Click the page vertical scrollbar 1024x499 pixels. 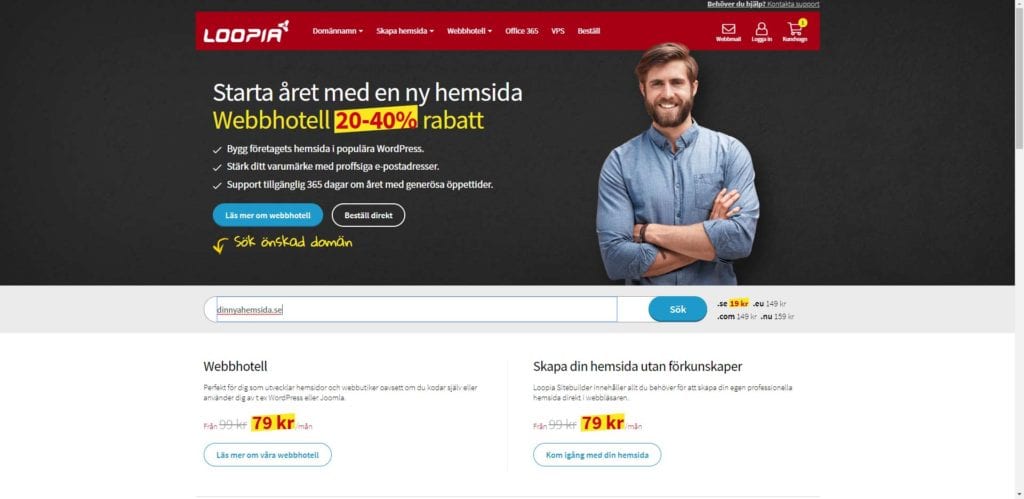click(1019, 250)
